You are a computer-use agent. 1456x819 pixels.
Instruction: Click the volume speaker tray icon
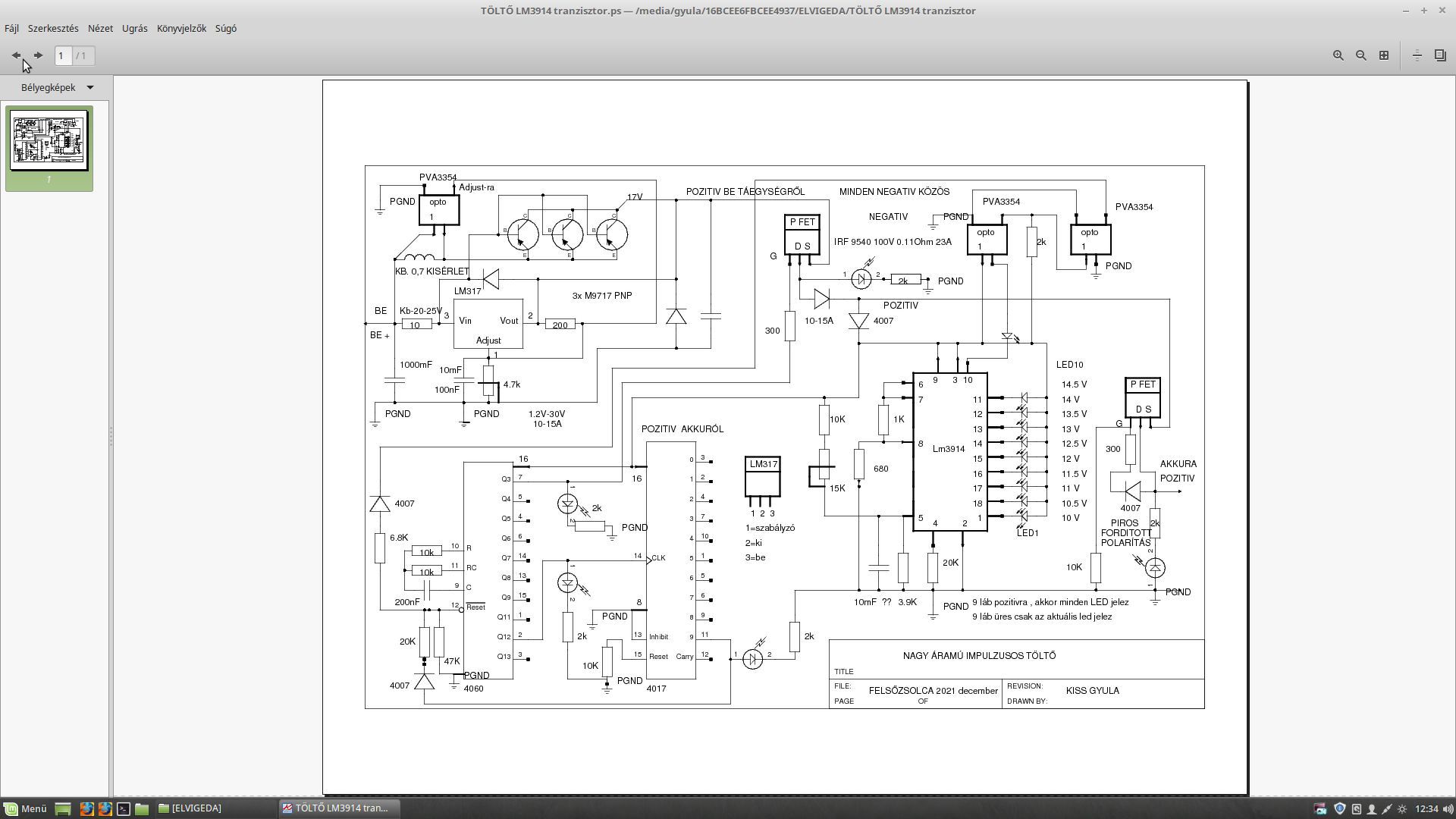point(1447,808)
